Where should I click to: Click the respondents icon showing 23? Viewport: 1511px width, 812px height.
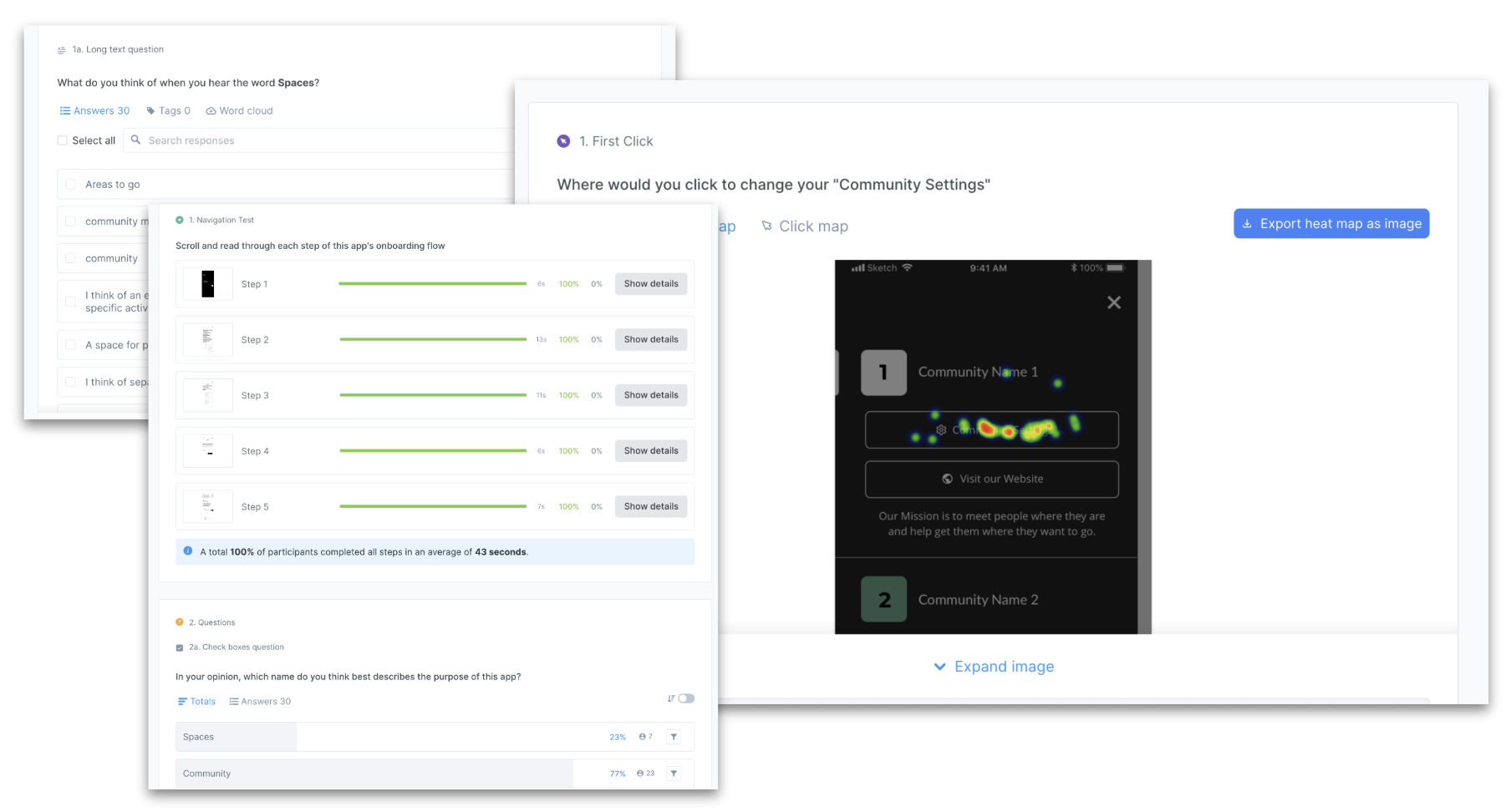click(x=640, y=774)
